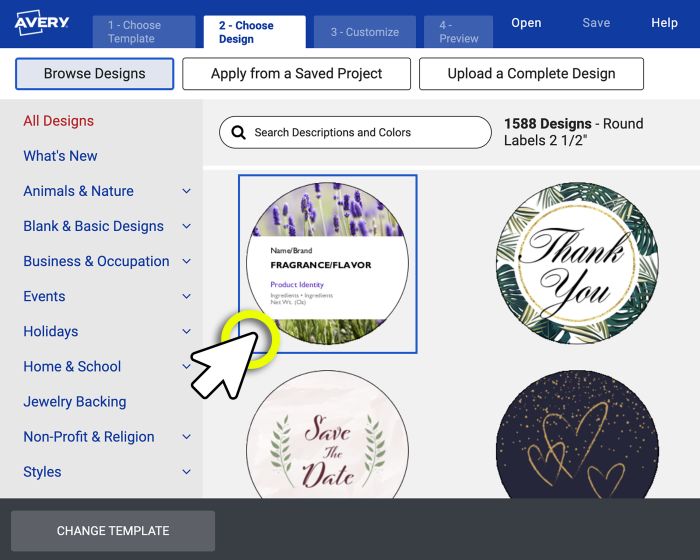Open the Help menu

pos(664,23)
